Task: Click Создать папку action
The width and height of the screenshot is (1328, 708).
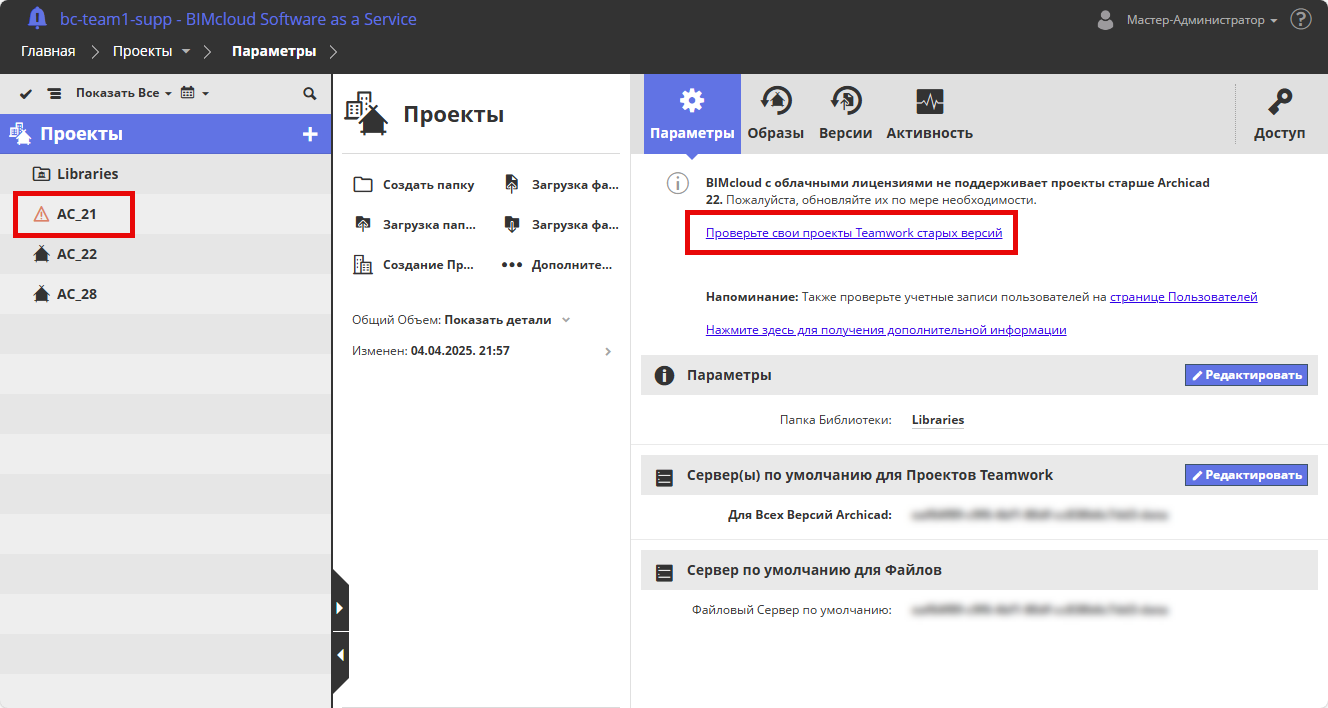Action: point(415,185)
